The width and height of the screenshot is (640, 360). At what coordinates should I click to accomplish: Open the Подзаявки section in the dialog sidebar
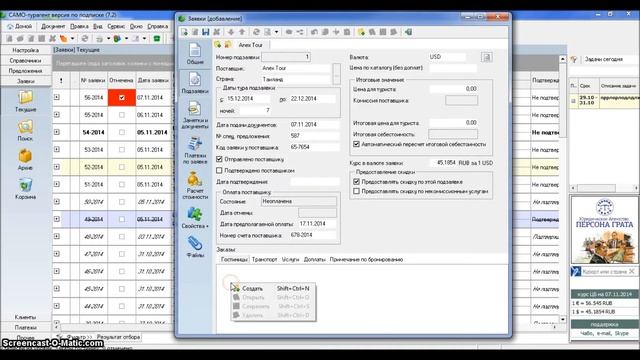(x=195, y=83)
